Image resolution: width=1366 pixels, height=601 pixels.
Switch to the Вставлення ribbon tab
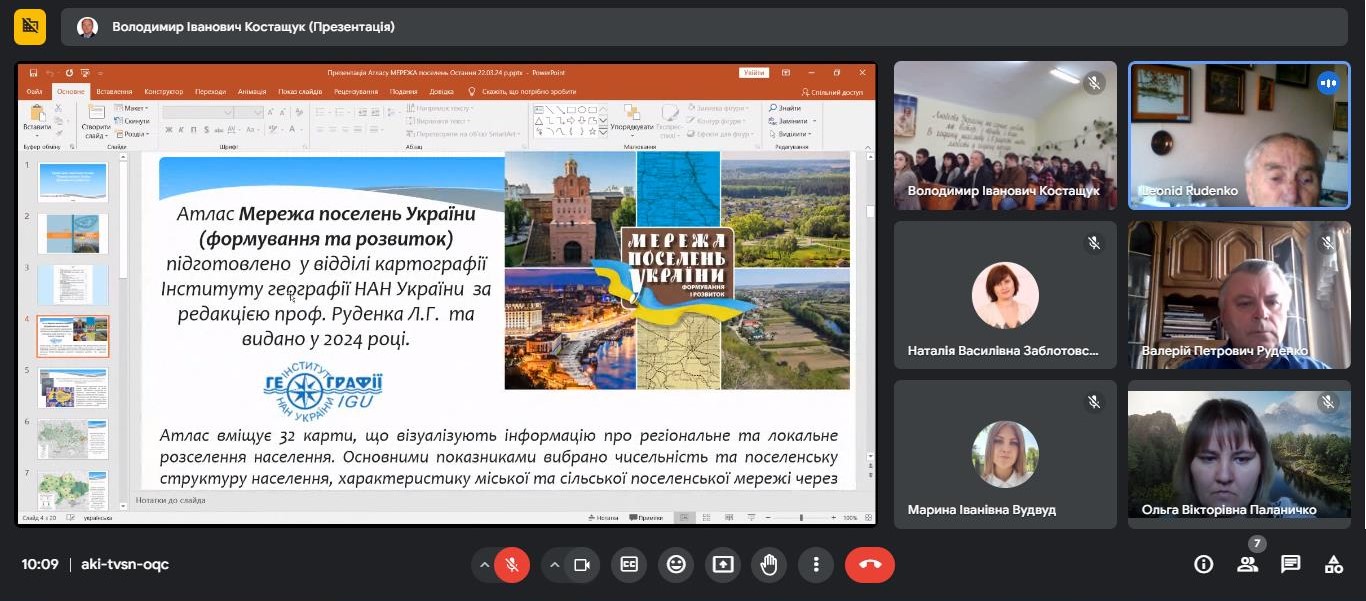115,91
